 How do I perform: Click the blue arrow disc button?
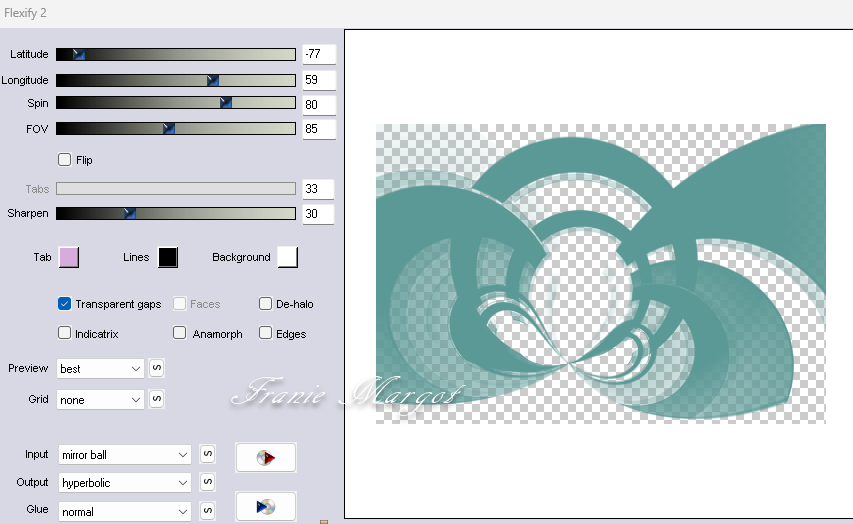(265, 507)
